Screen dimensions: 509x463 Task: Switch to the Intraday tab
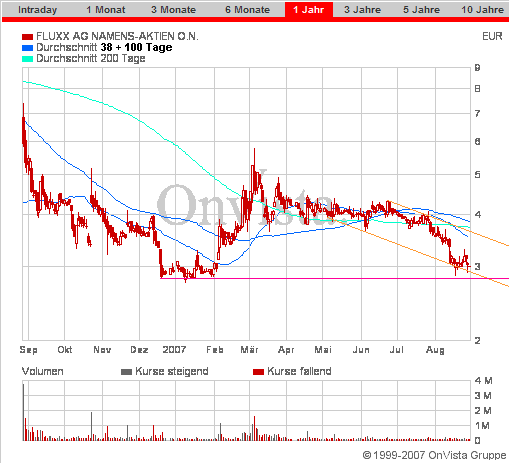[37, 10]
